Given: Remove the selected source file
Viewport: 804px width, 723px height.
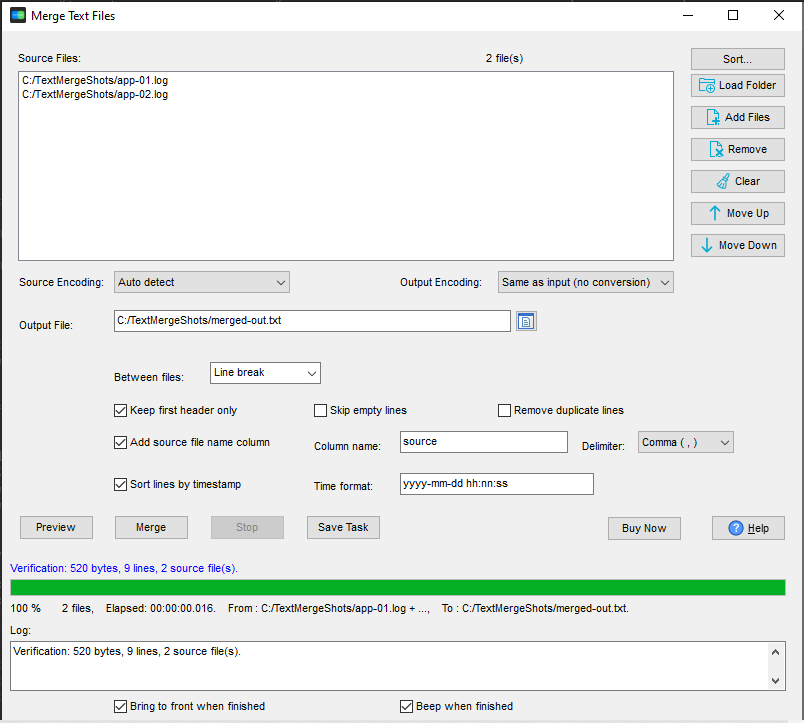Looking at the screenshot, I should [x=737, y=149].
